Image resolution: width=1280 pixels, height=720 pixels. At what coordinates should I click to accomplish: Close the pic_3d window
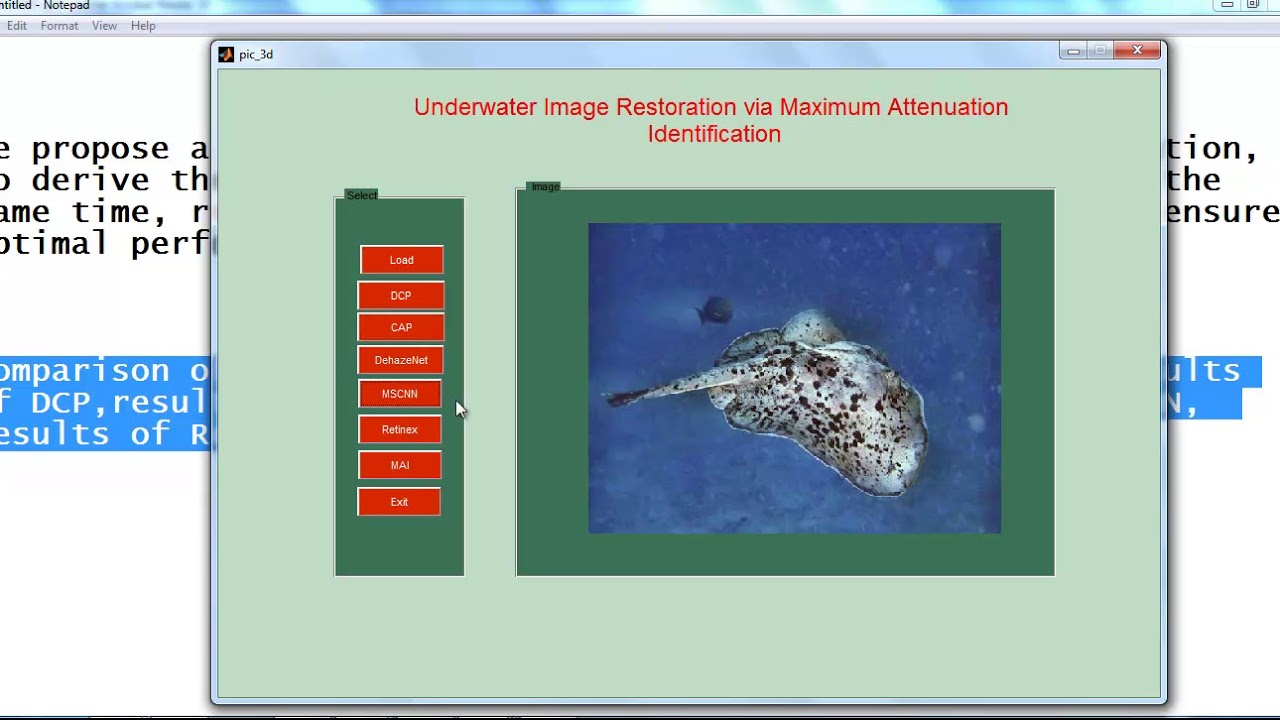[x=1137, y=51]
